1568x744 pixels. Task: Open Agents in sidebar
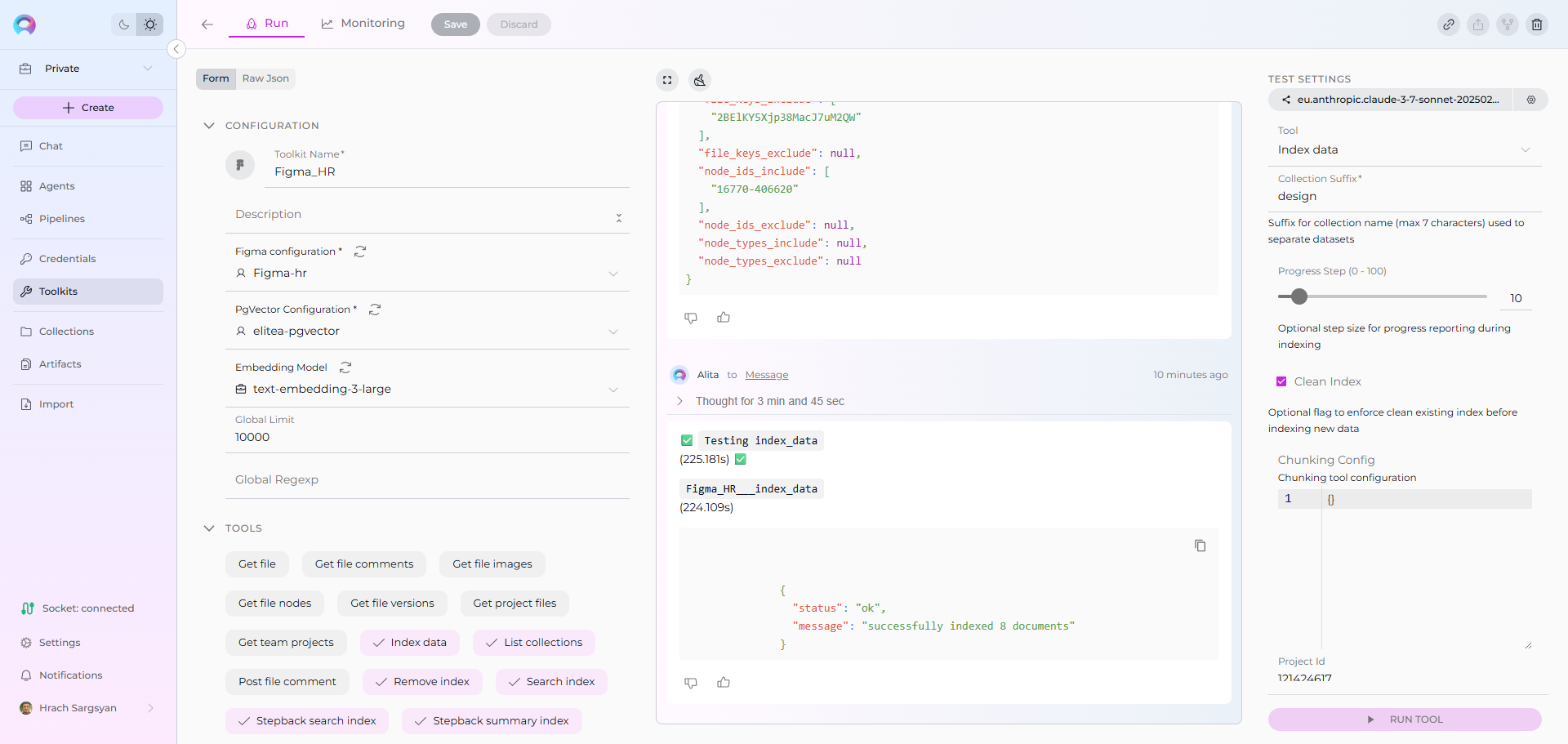88,186
